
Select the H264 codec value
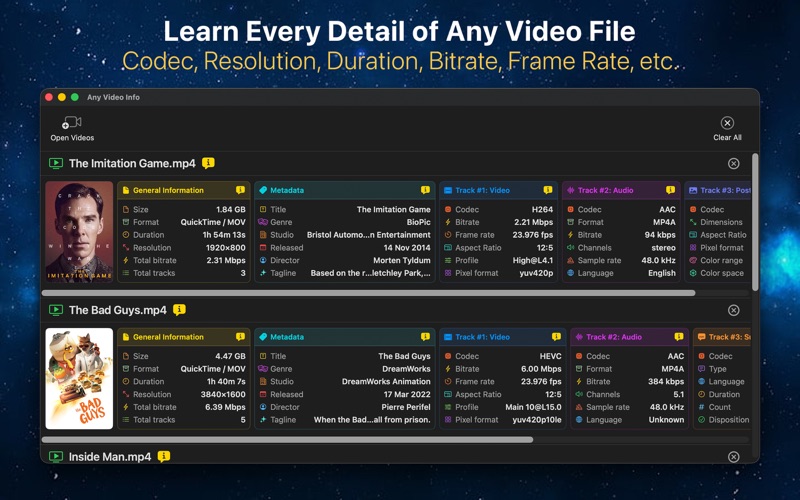click(x=542, y=210)
